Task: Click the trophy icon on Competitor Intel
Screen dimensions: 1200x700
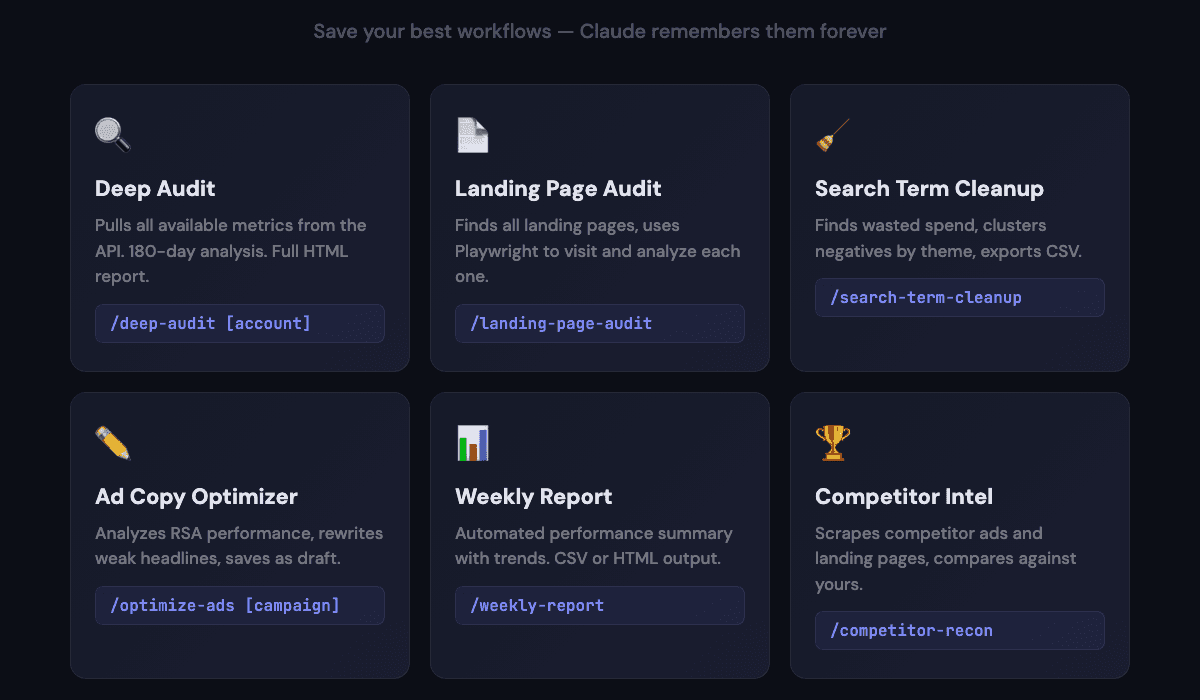Action: pos(831,443)
